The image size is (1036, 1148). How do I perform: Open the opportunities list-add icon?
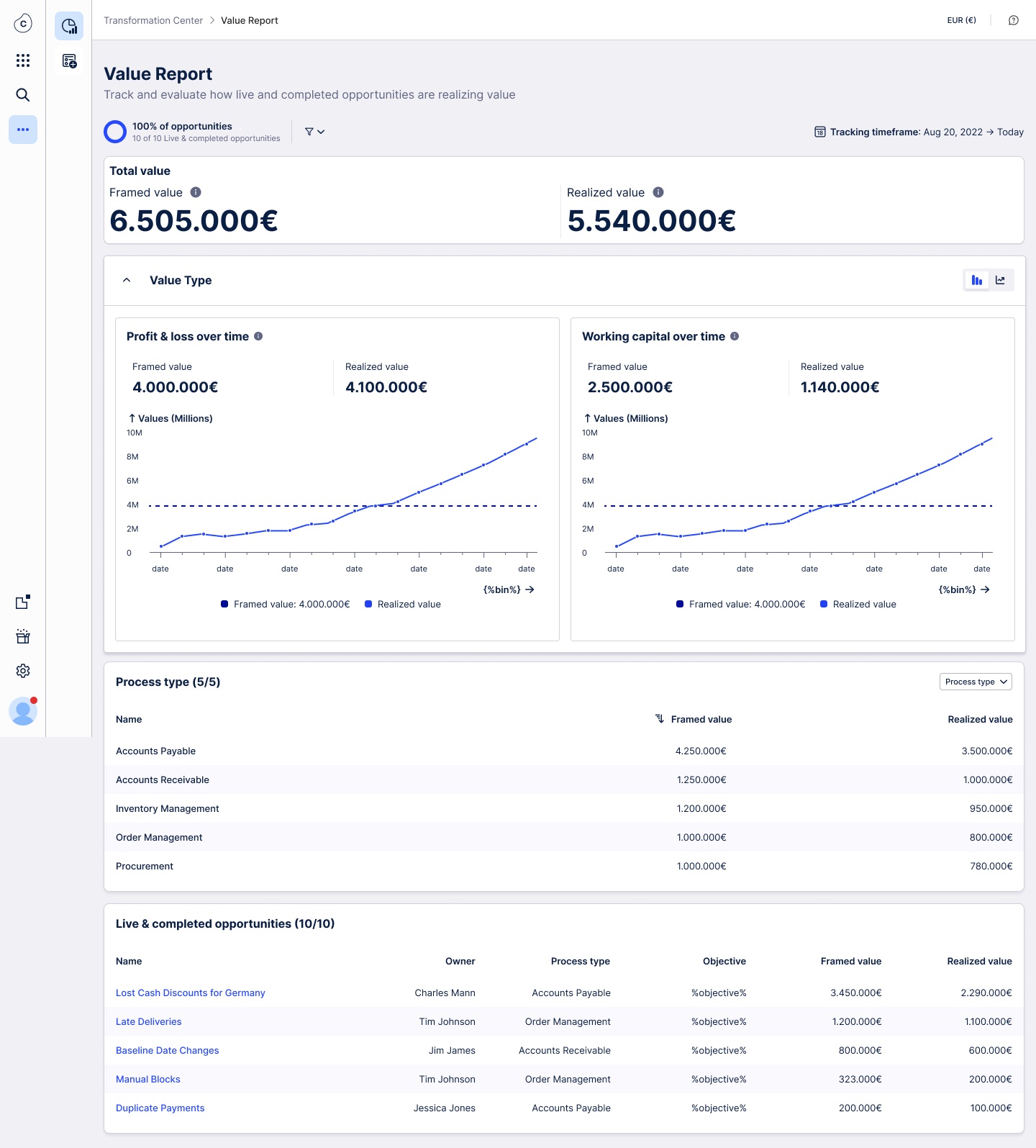pos(69,61)
